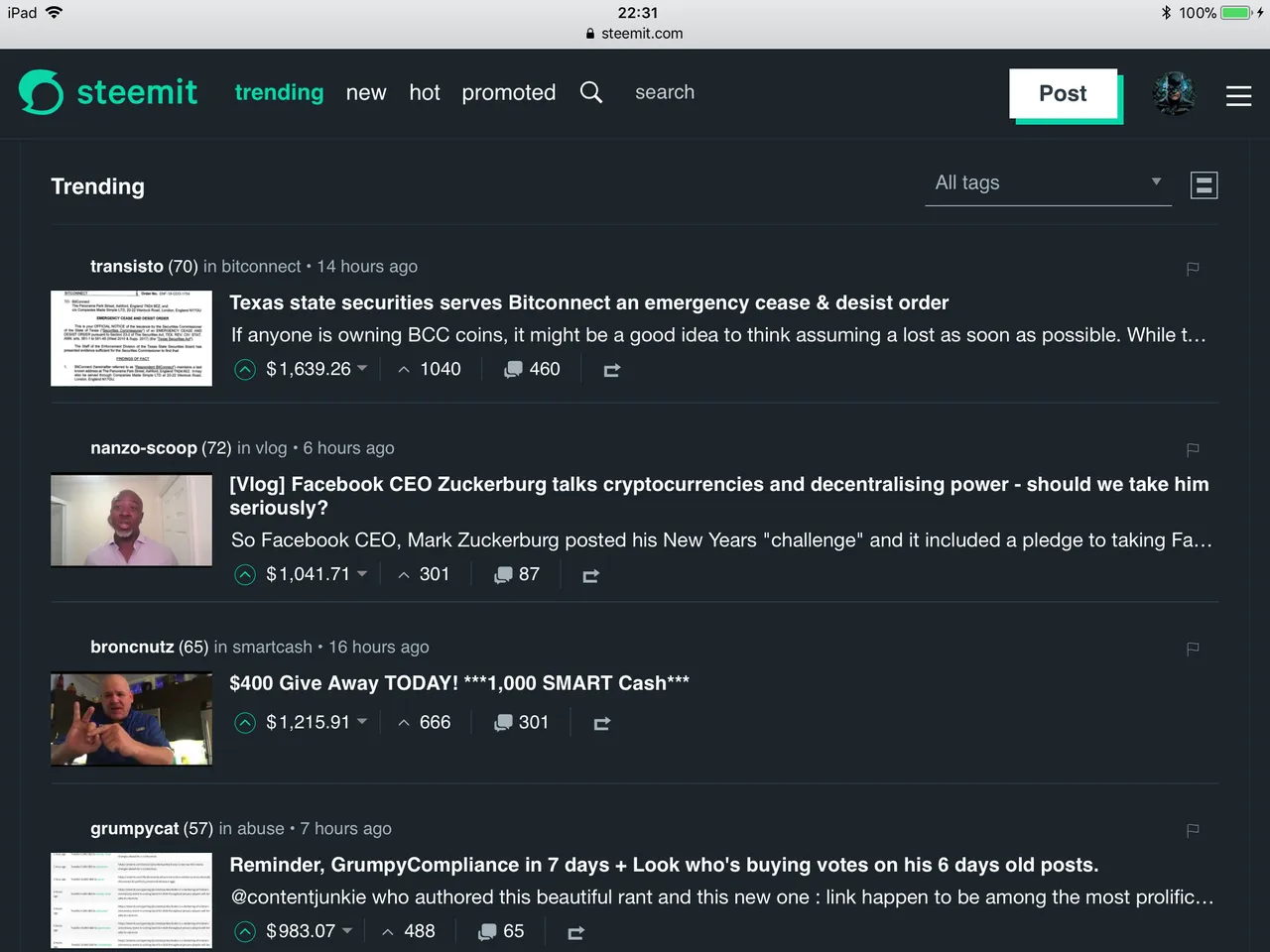Flag the transisto post

coord(1193,268)
